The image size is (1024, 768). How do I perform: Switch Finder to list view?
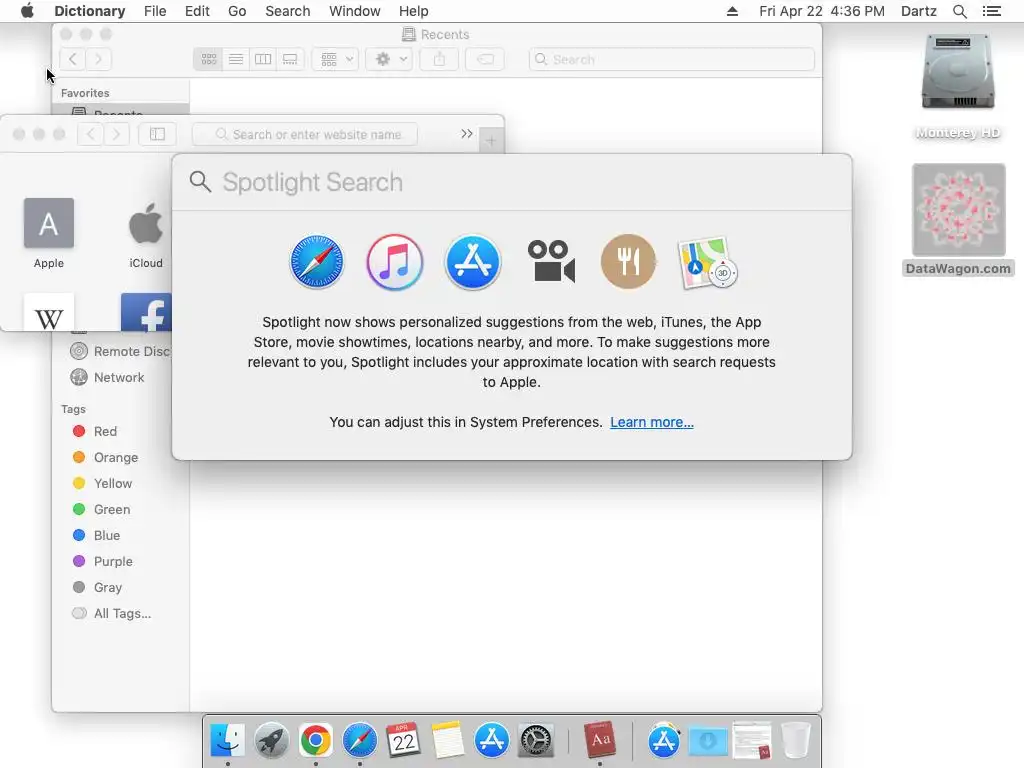(x=236, y=59)
